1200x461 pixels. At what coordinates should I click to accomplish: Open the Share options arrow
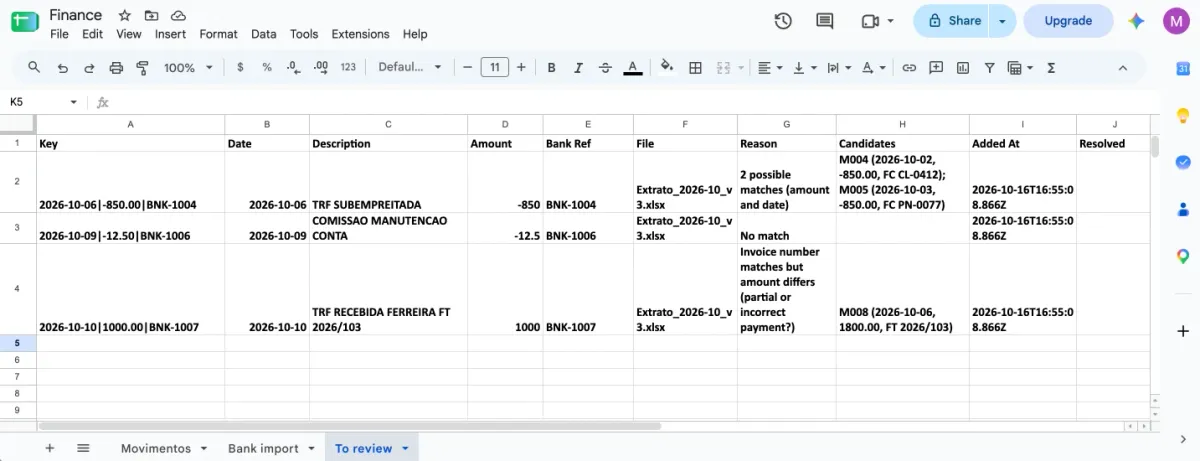pos(1003,21)
